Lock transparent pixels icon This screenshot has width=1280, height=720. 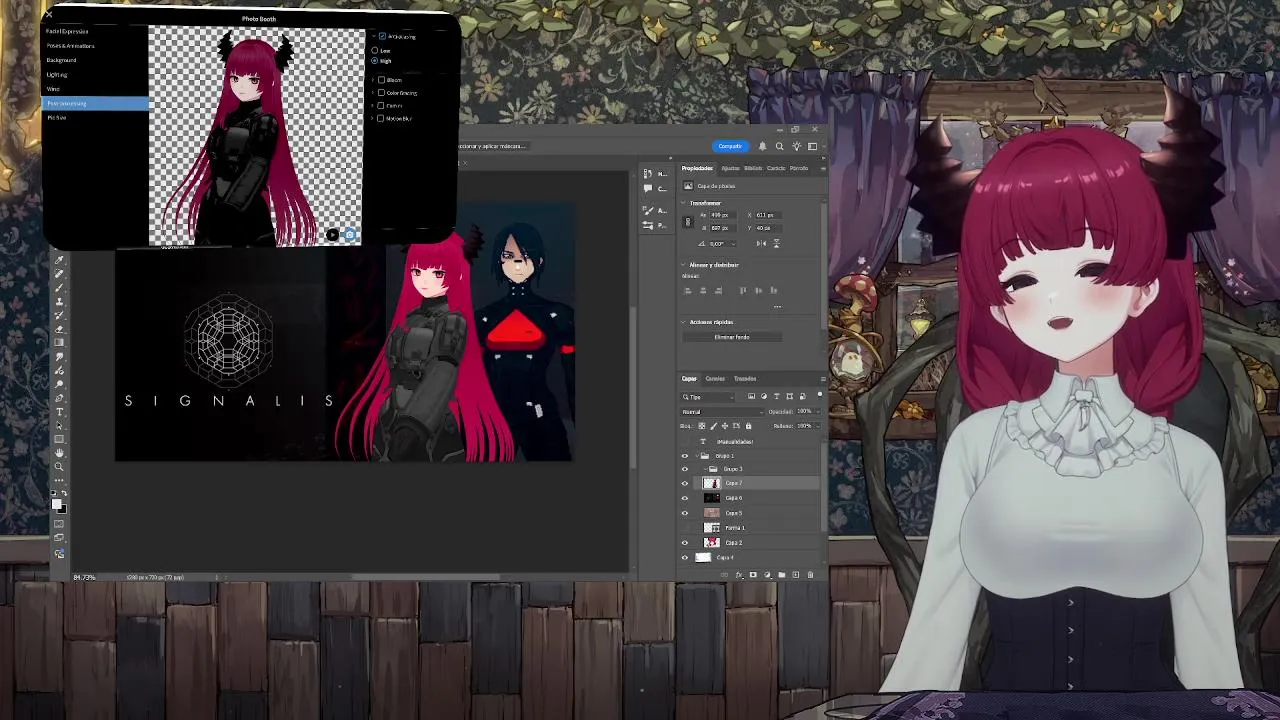click(x=702, y=426)
